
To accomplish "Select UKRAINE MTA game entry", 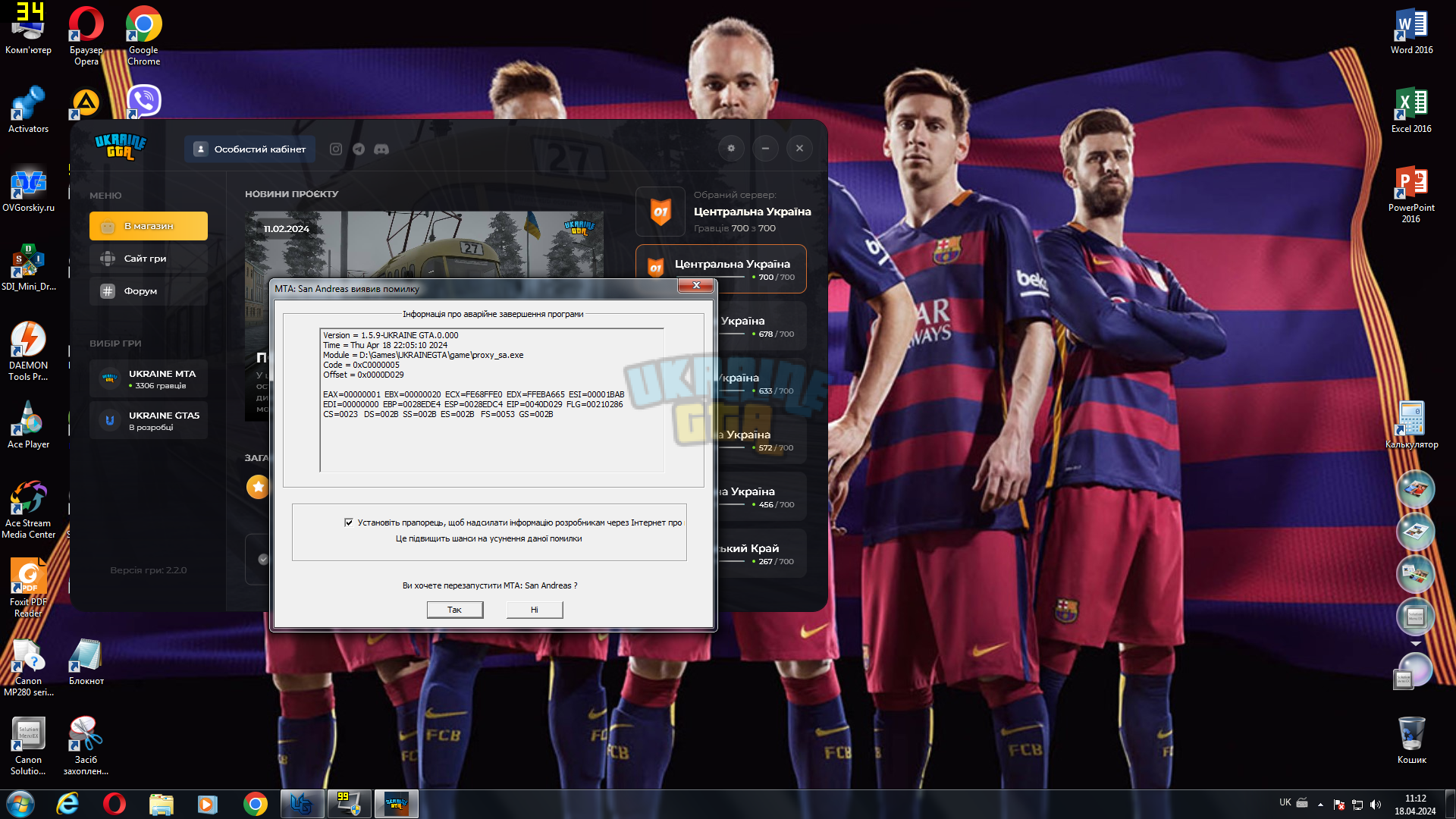I will pos(149,379).
